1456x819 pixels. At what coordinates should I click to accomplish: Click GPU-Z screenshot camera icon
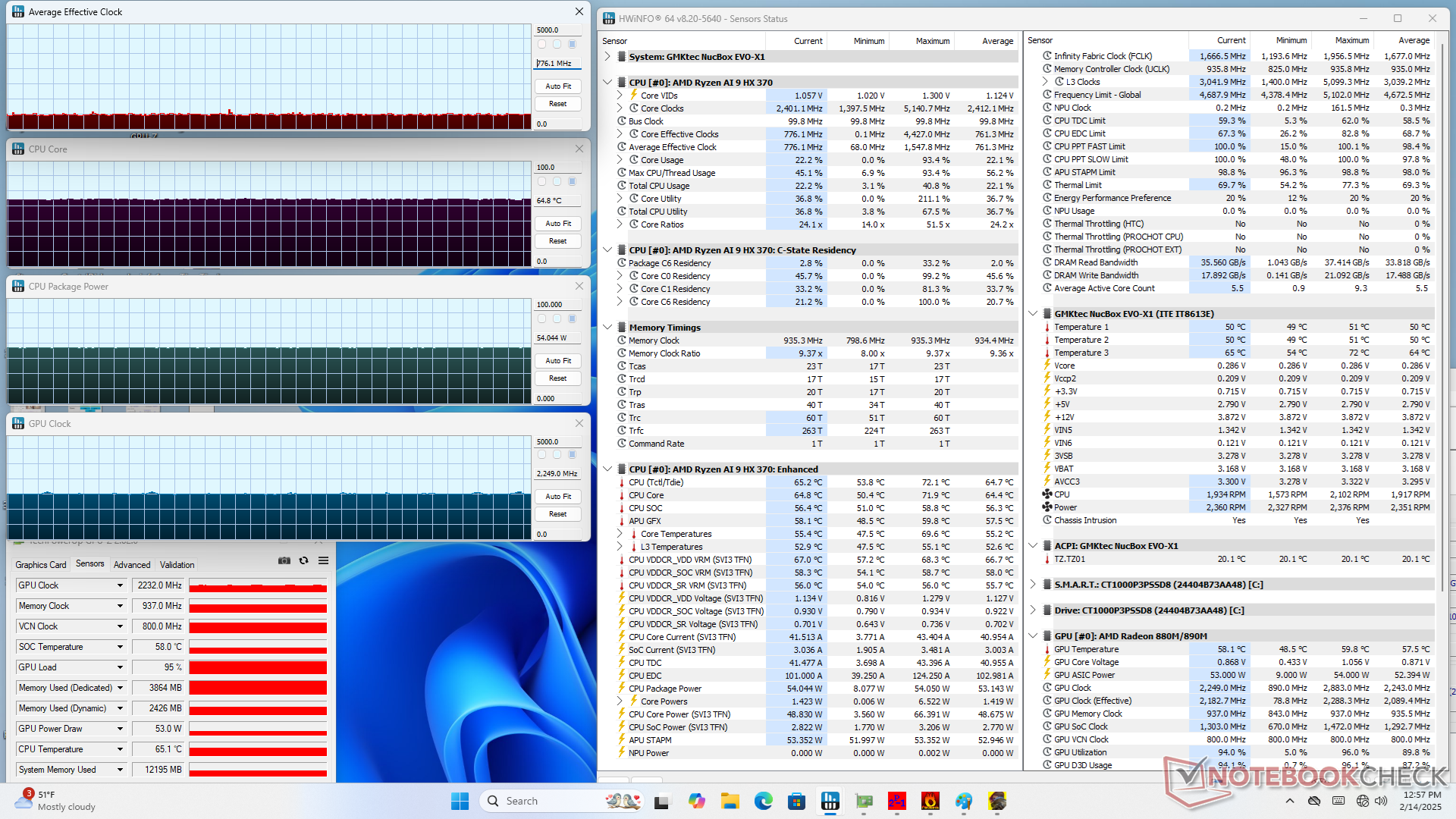pos(284,561)
